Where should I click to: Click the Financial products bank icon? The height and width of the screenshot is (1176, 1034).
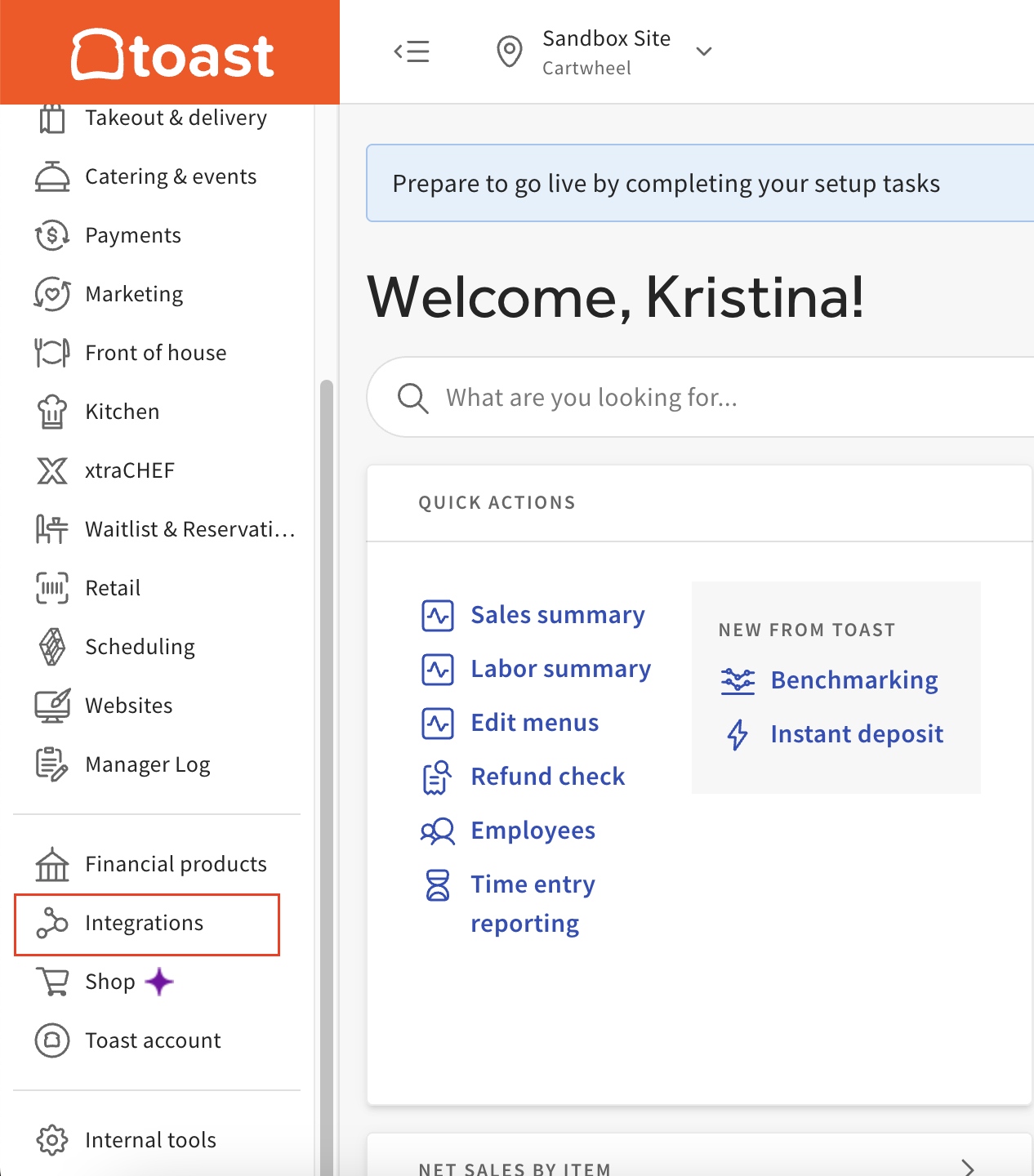click(x=52, y=864)
